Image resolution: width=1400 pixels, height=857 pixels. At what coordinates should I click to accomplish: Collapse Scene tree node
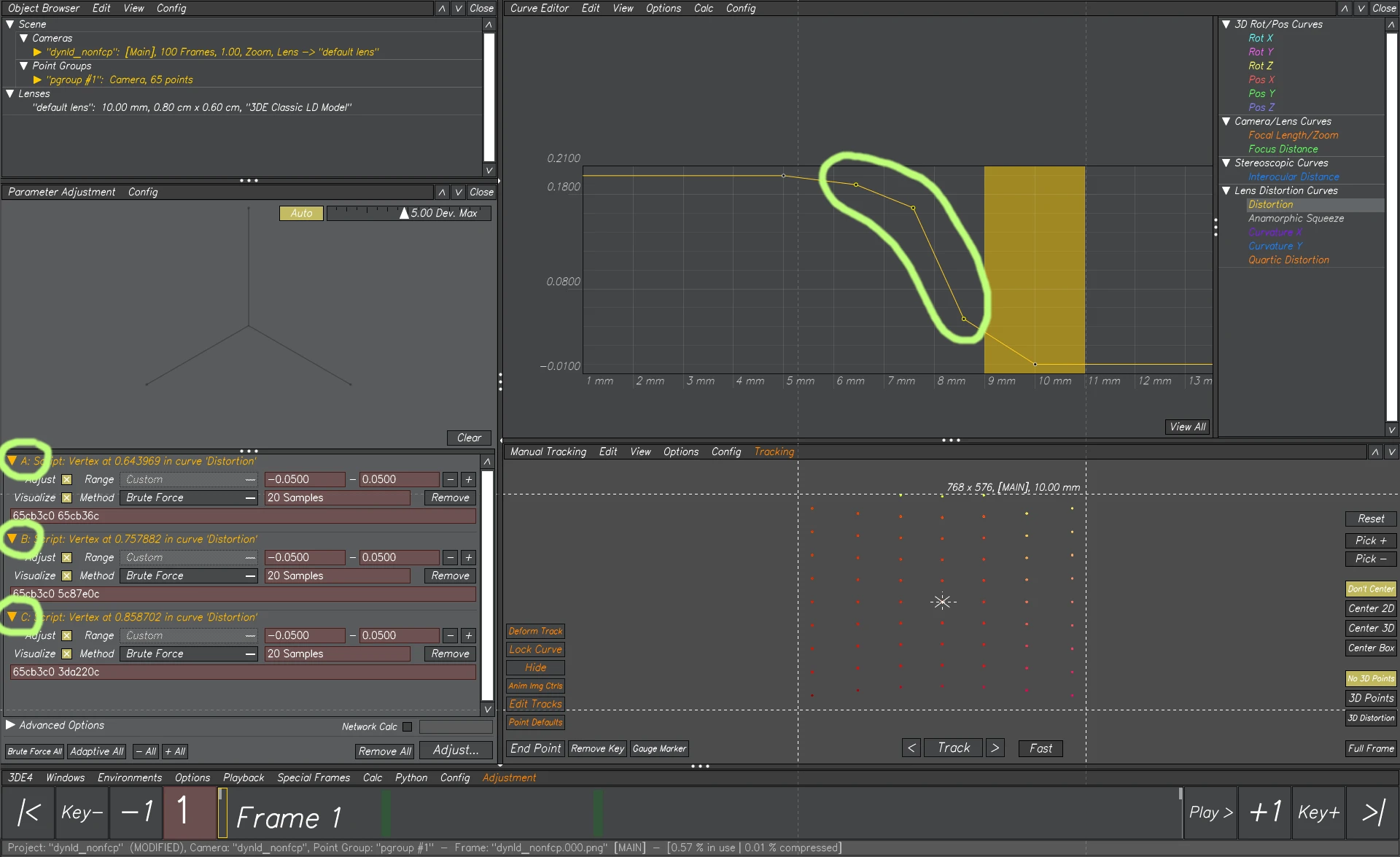click(10, 24)
